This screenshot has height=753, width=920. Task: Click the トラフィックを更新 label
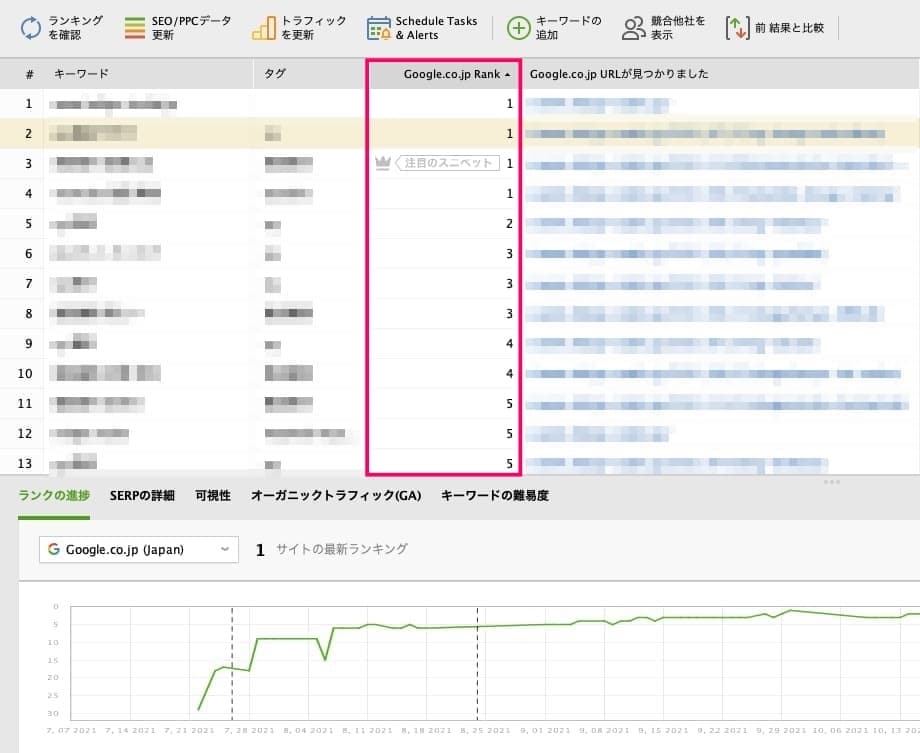tap(314, 28)
